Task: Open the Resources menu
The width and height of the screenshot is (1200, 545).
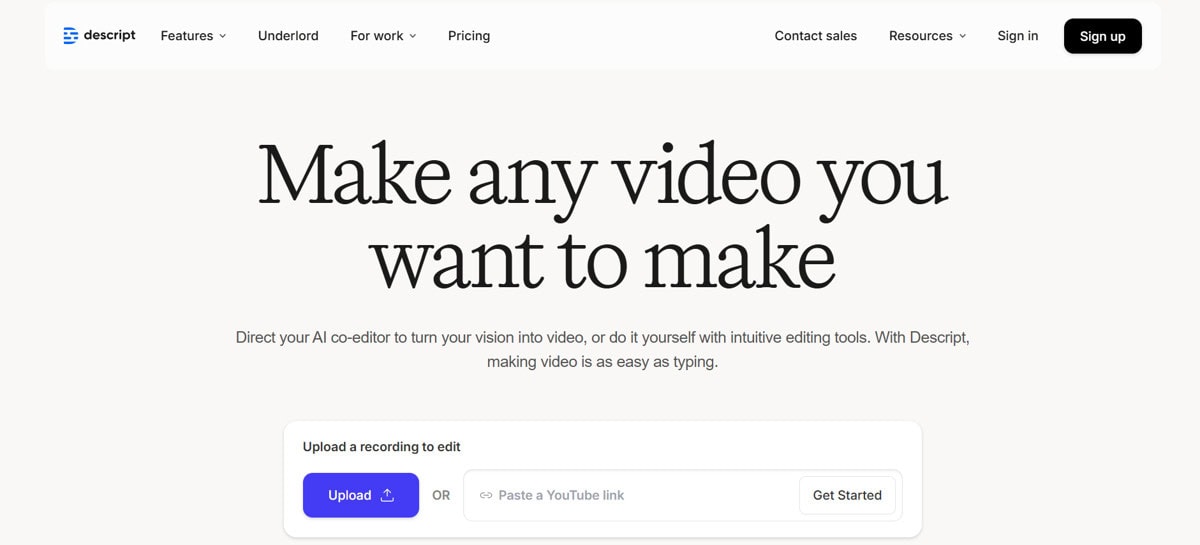Action: (x=920, y=36)
